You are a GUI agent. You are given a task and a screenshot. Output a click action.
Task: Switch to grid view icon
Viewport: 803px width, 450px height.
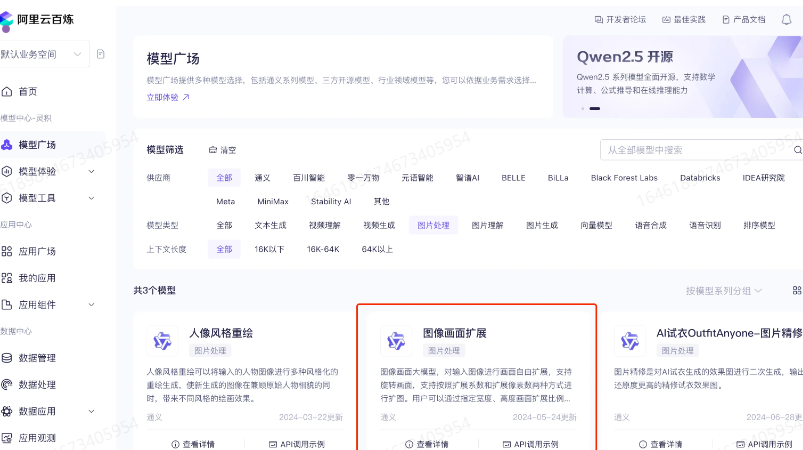tap(797, 290)
